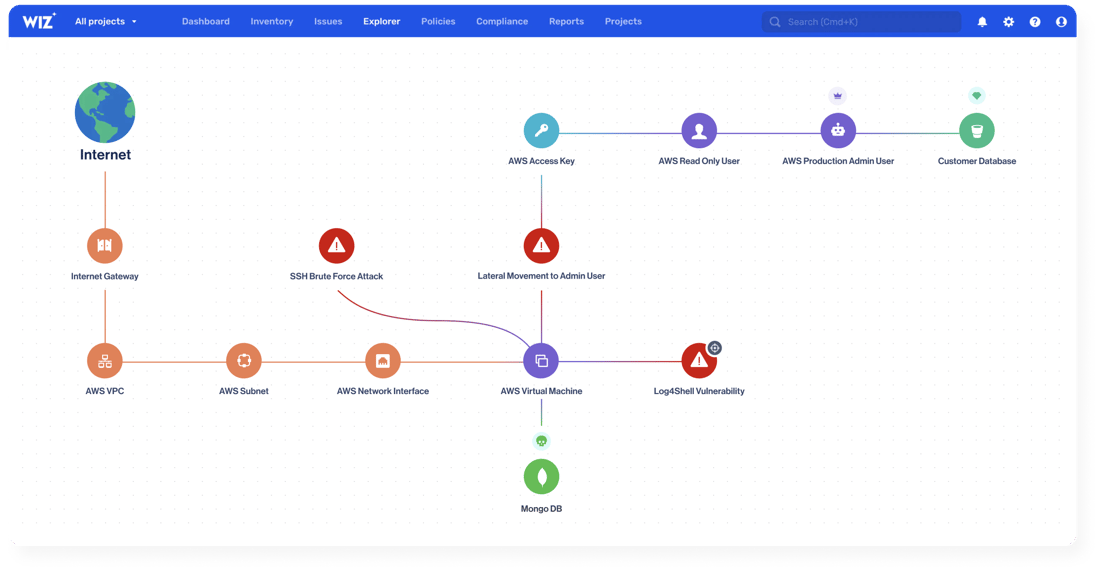Select the AWS VPC node icon

(x=105, y=361)
